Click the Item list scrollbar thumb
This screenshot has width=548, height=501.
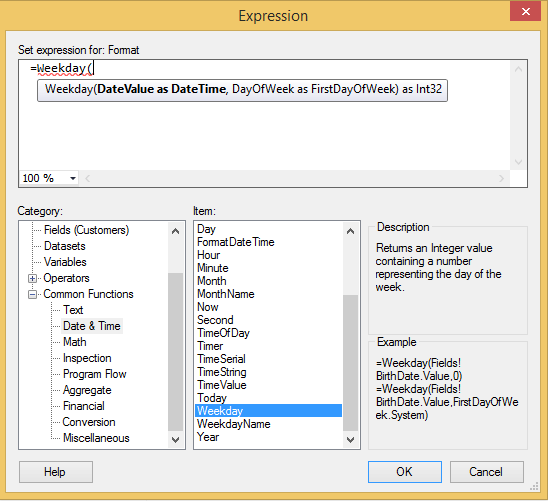tap(350, 363)
